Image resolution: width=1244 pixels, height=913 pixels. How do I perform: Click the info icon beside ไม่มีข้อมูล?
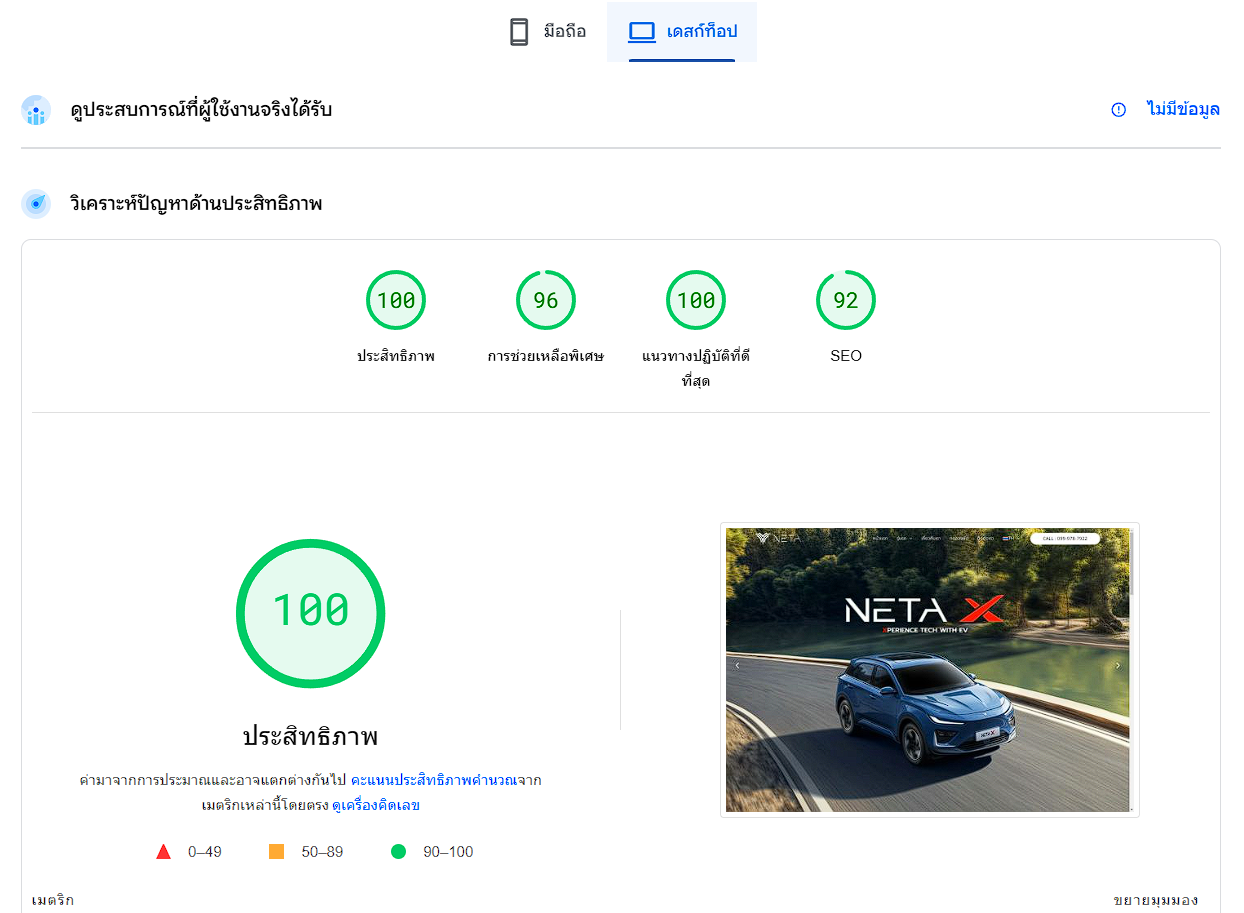1119,110
